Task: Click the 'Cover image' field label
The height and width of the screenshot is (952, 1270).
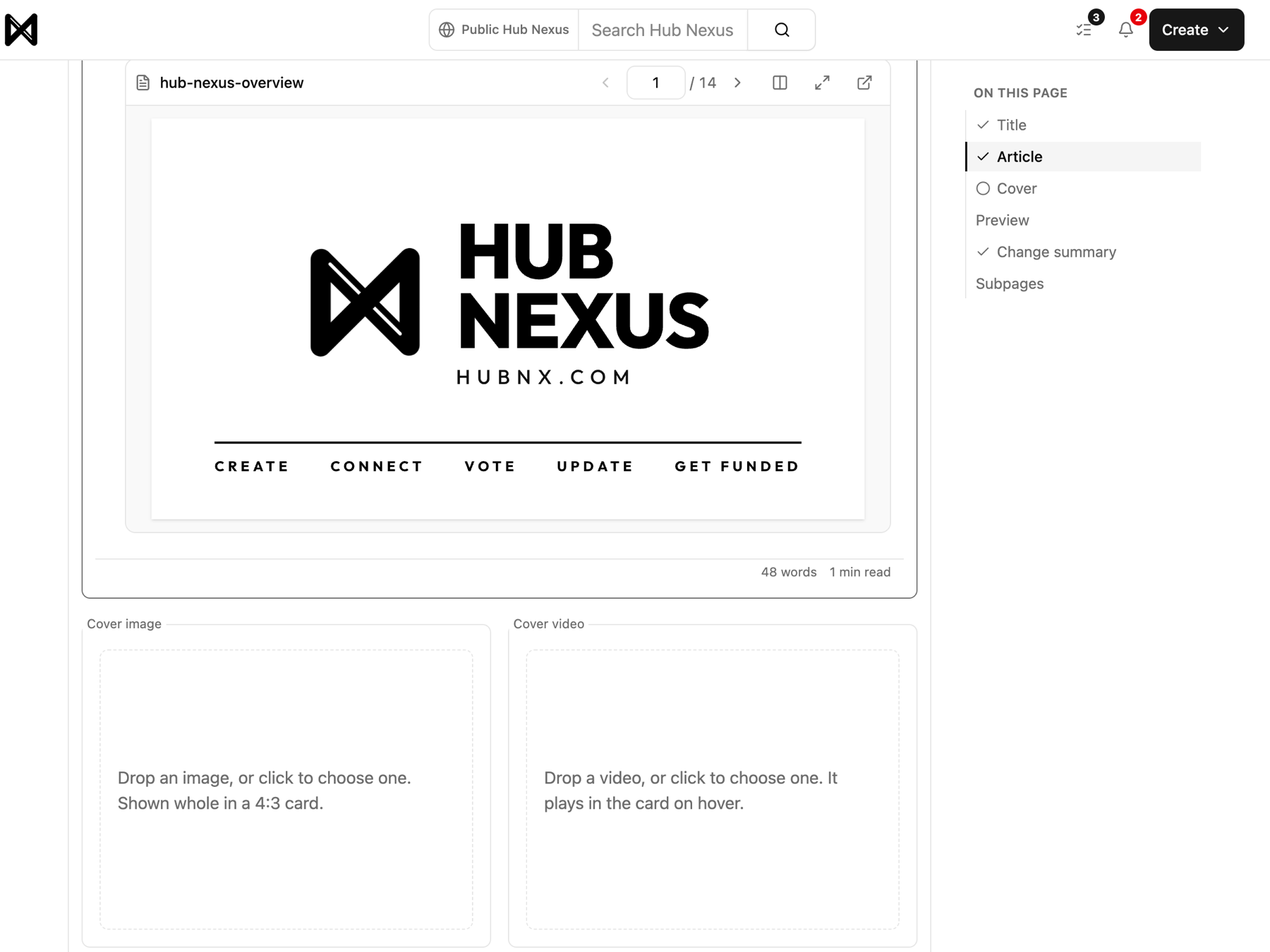Action: tap(124, 624)
